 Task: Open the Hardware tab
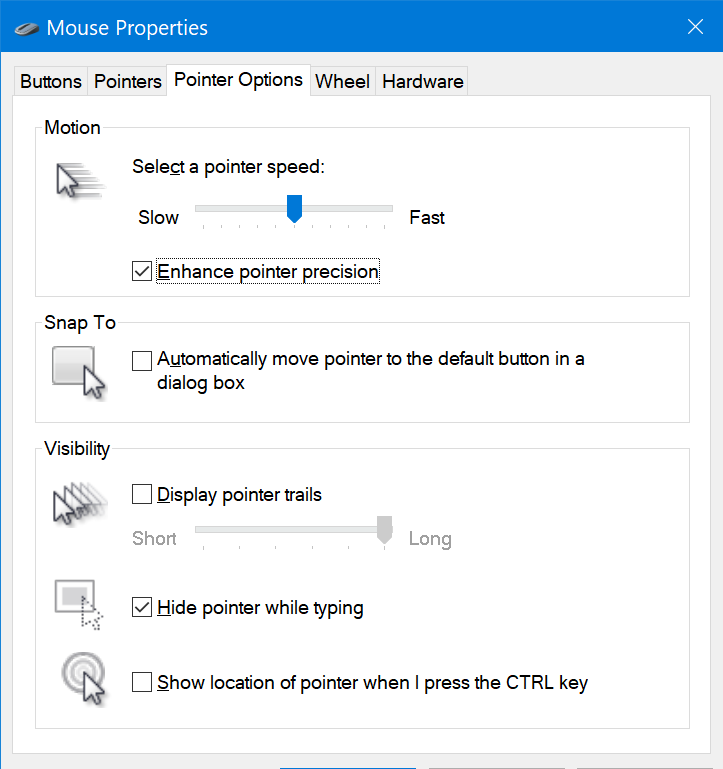pos(422,82)
